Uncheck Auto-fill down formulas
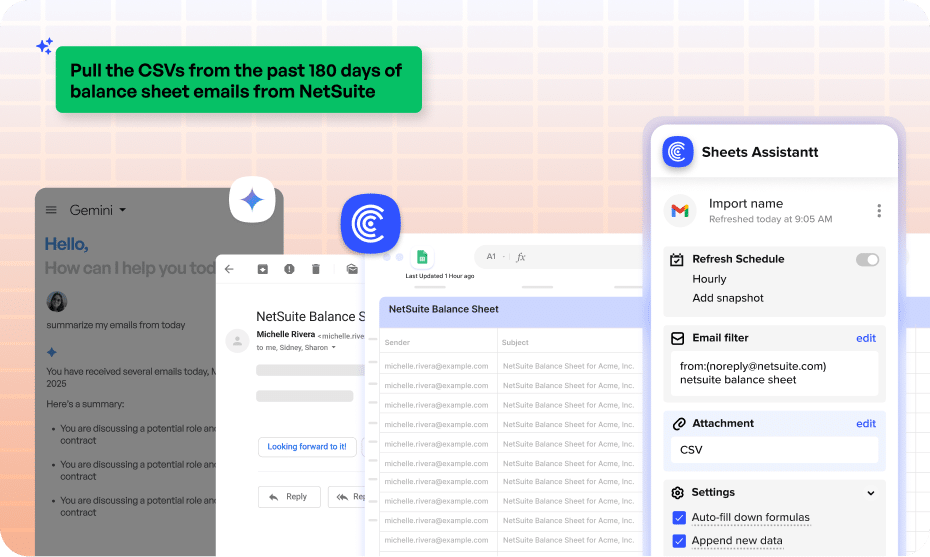 pyautogui.click(x=679, y=518)
